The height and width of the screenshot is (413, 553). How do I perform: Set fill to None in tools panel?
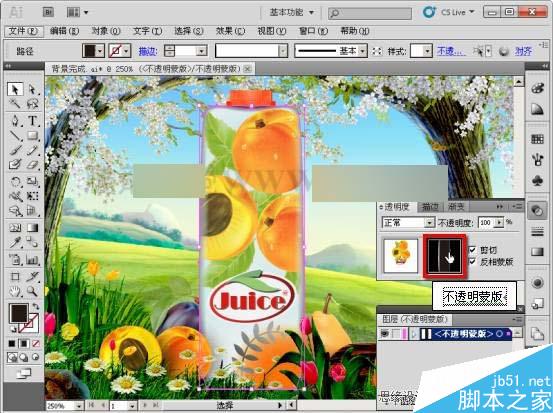pos(36,343)
